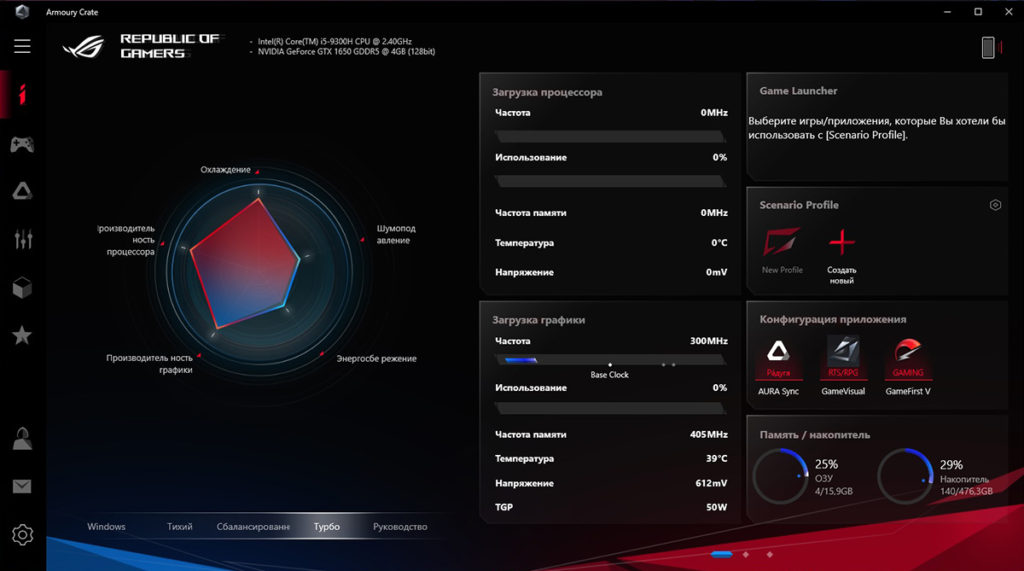The image size is (1024, 571).
Task: Open the game controller library icon
Action: click(22, 145)
